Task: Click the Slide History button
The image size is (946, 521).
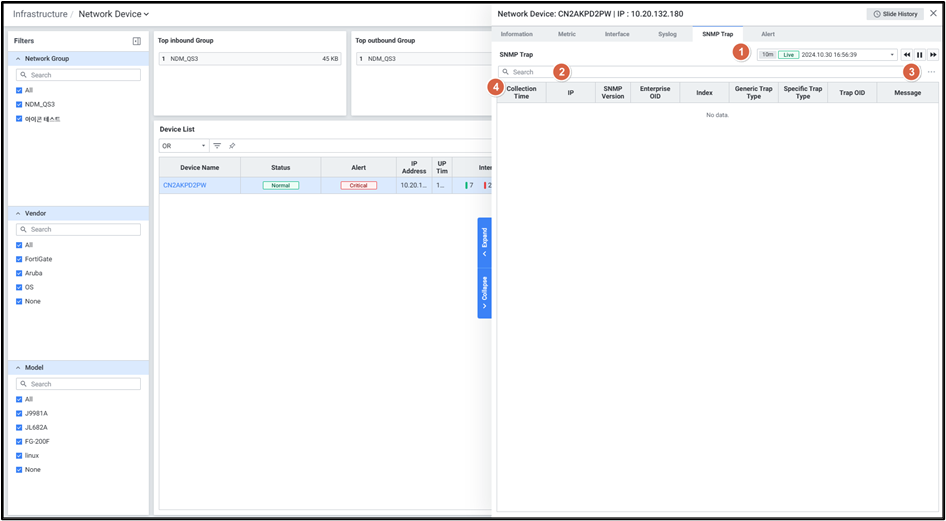Action: pos(895,14)
